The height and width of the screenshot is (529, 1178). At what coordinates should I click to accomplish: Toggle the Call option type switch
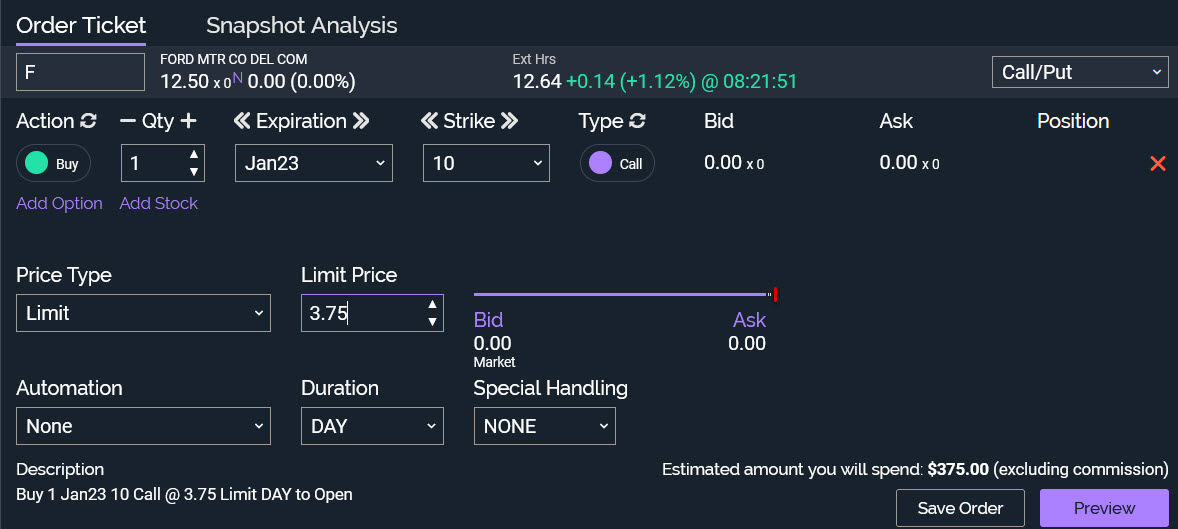(x=617, y=163)
